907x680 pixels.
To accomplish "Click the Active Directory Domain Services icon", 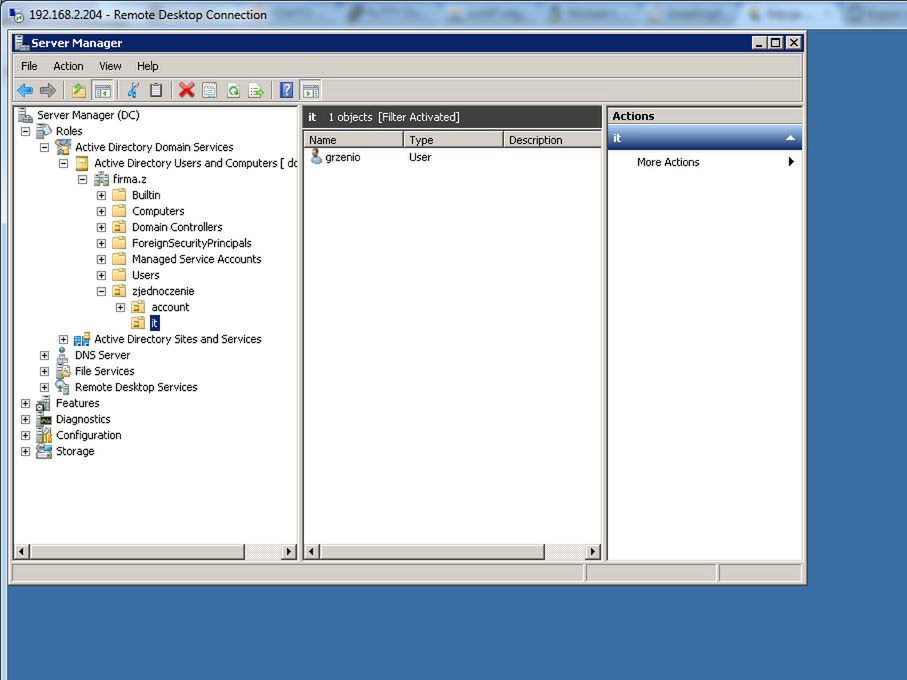I will pos(62,147).
